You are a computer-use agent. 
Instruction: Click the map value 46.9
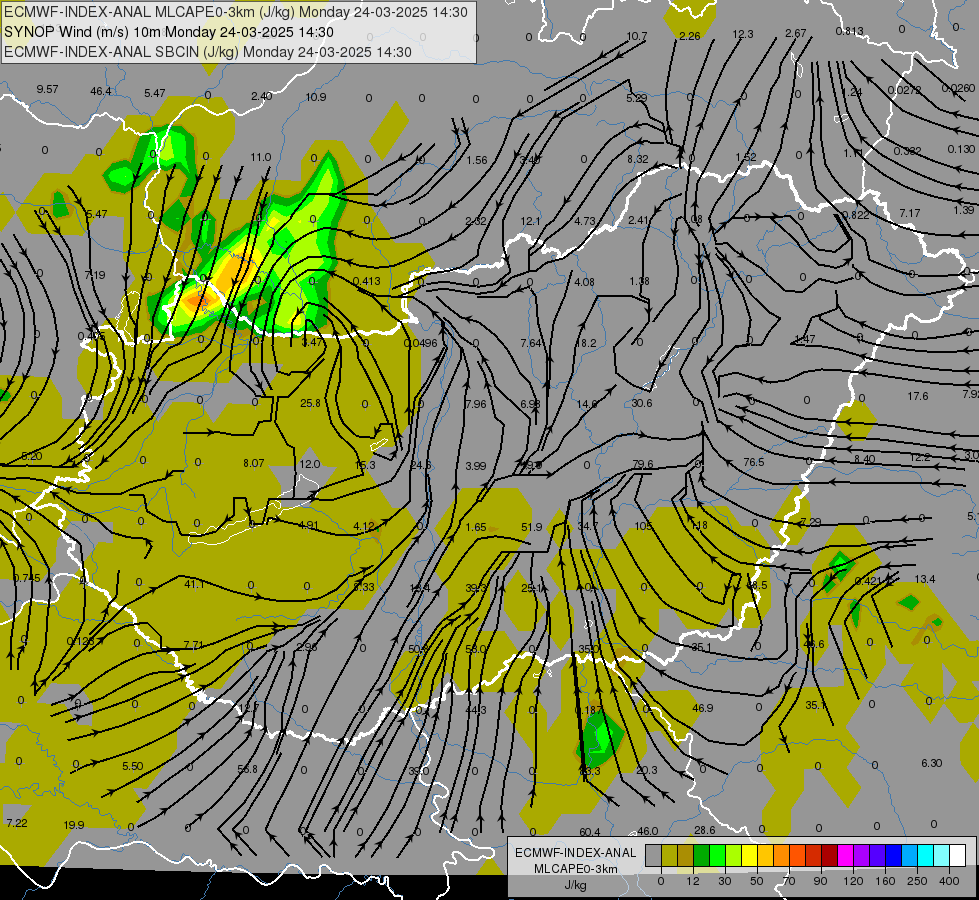pos(703,708)
